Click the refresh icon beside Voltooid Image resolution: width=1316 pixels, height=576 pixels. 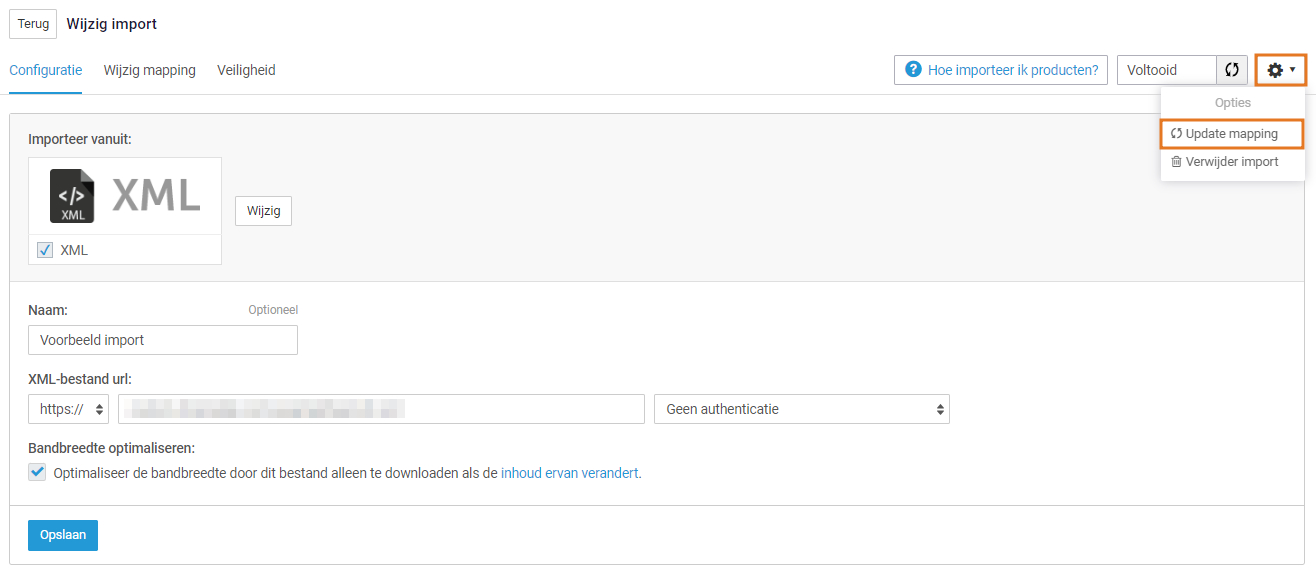click(1231, 70)
